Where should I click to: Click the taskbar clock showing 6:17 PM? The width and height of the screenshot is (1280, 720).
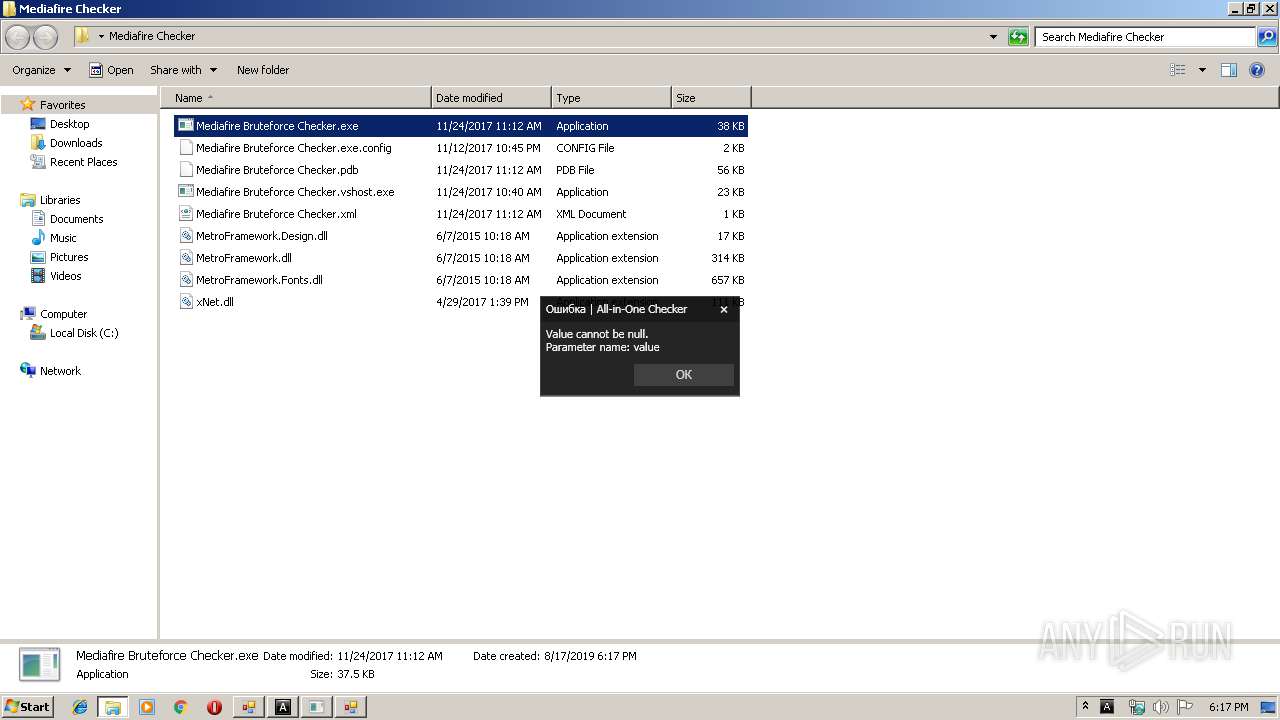pyautogui.click(x=1228, y=707)
